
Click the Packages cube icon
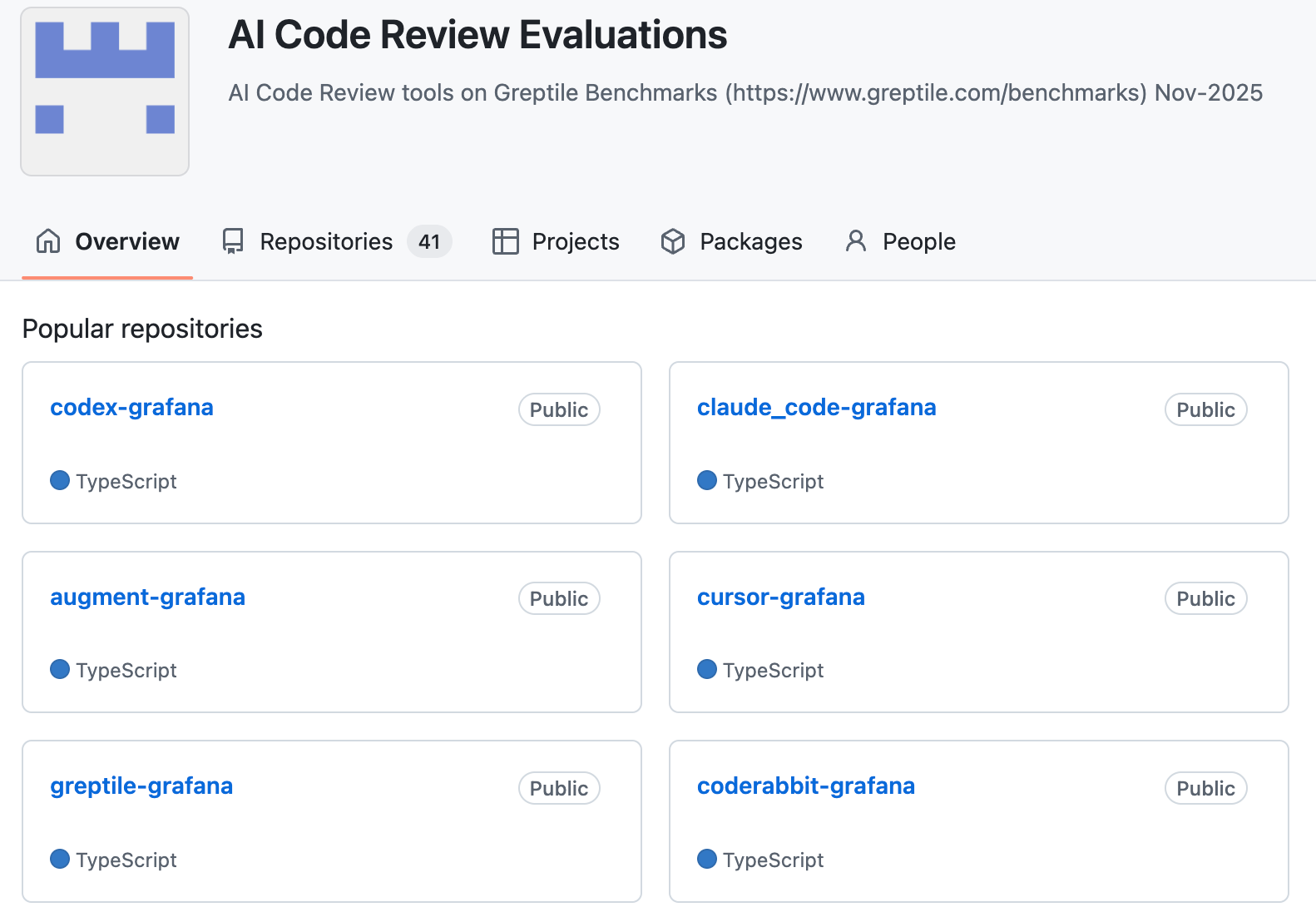(x=672, y=241)
